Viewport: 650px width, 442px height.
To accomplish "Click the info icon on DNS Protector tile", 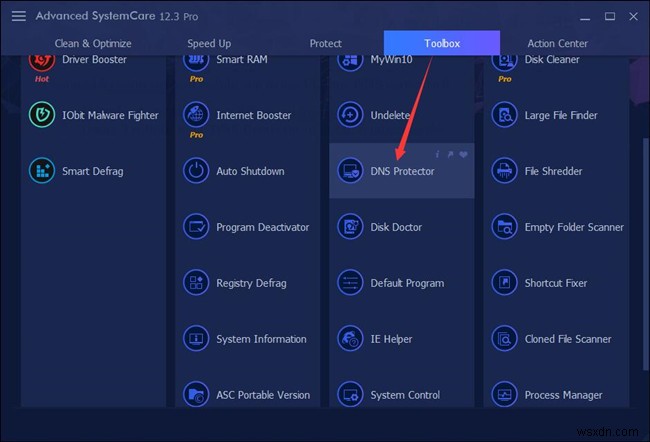I will [437, 154].
